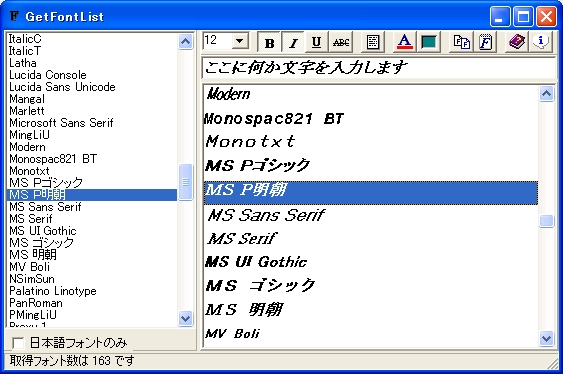Viewport: 563px width, 374px height.
Task: Click the copy font name icon
Action: pyautogui.click(x=461, y=43)
